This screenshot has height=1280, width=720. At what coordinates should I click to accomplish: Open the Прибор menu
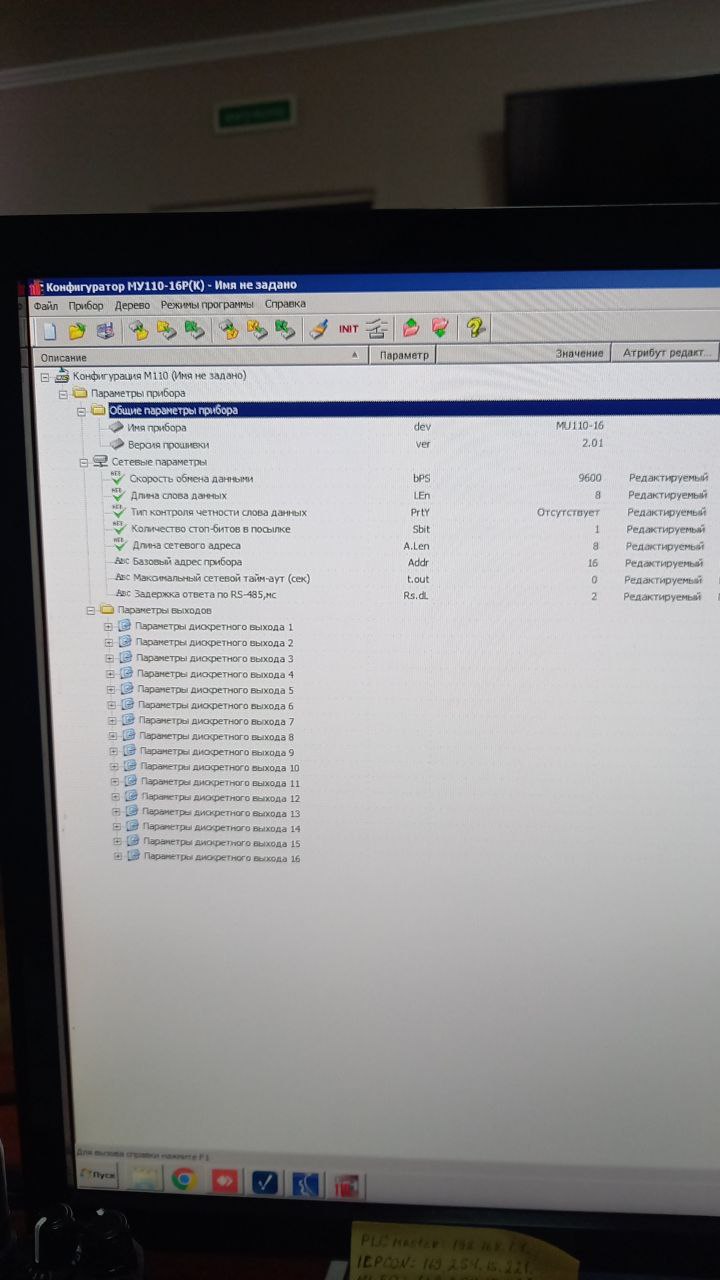[86, 305]
